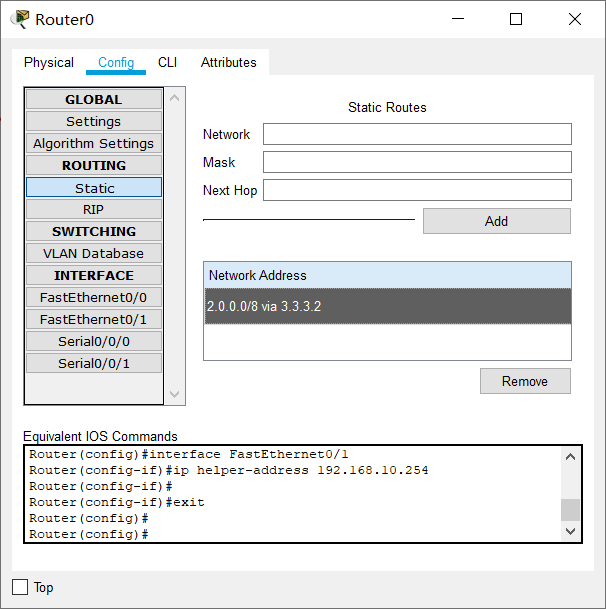This screenshot has height=609, width=606.
Task: Click the ip helper-address 192.168.10.254 line
Action: [229, 470]
